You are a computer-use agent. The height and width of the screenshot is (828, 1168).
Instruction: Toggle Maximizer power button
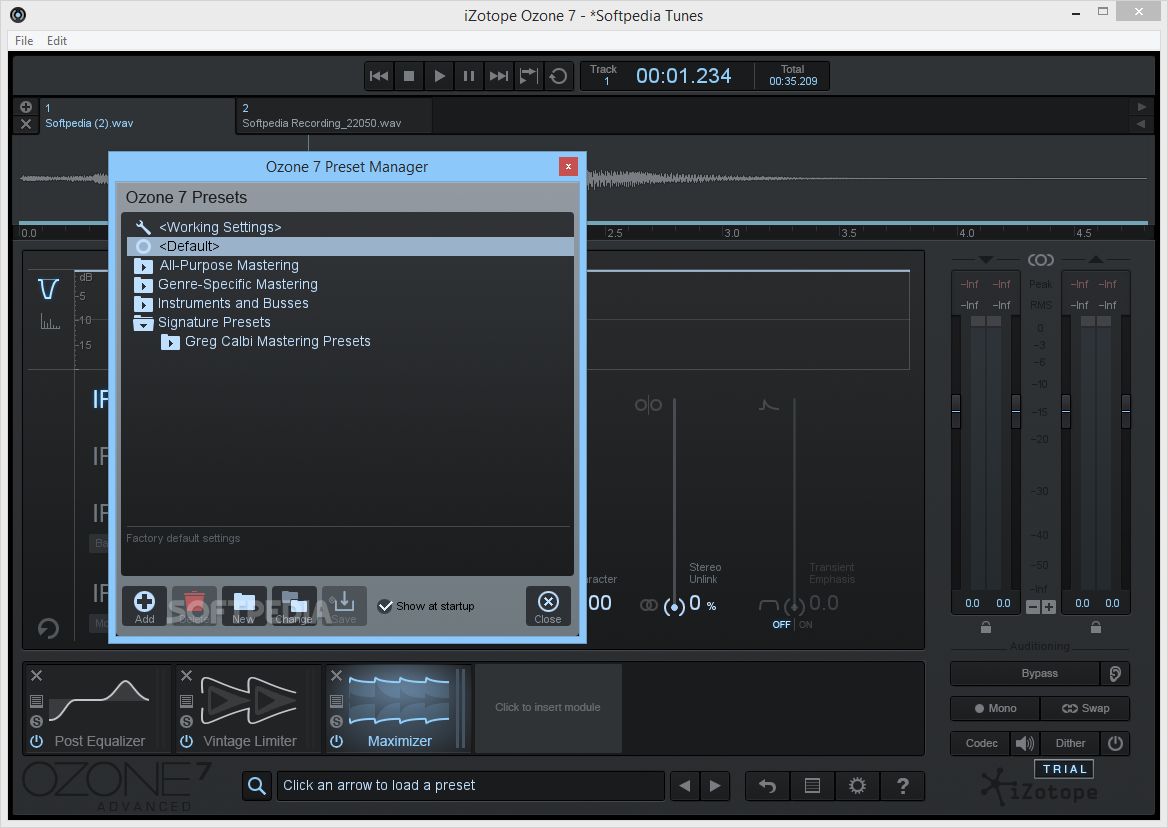pos(337,742)
